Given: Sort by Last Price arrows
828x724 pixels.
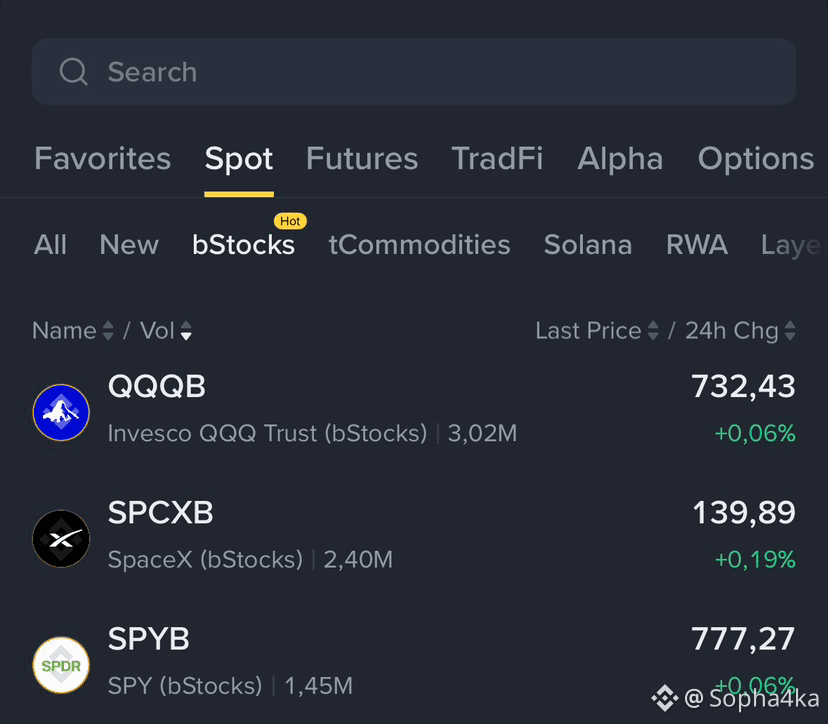Looking at the screenshot, I should [653, 331].
